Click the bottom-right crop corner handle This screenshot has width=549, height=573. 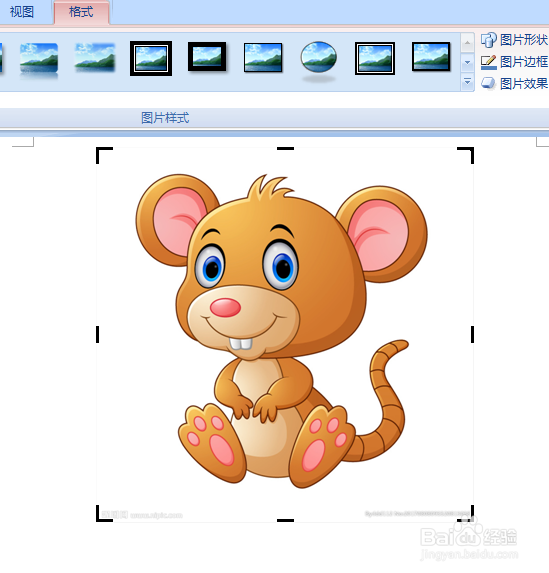tap(466, 513)
